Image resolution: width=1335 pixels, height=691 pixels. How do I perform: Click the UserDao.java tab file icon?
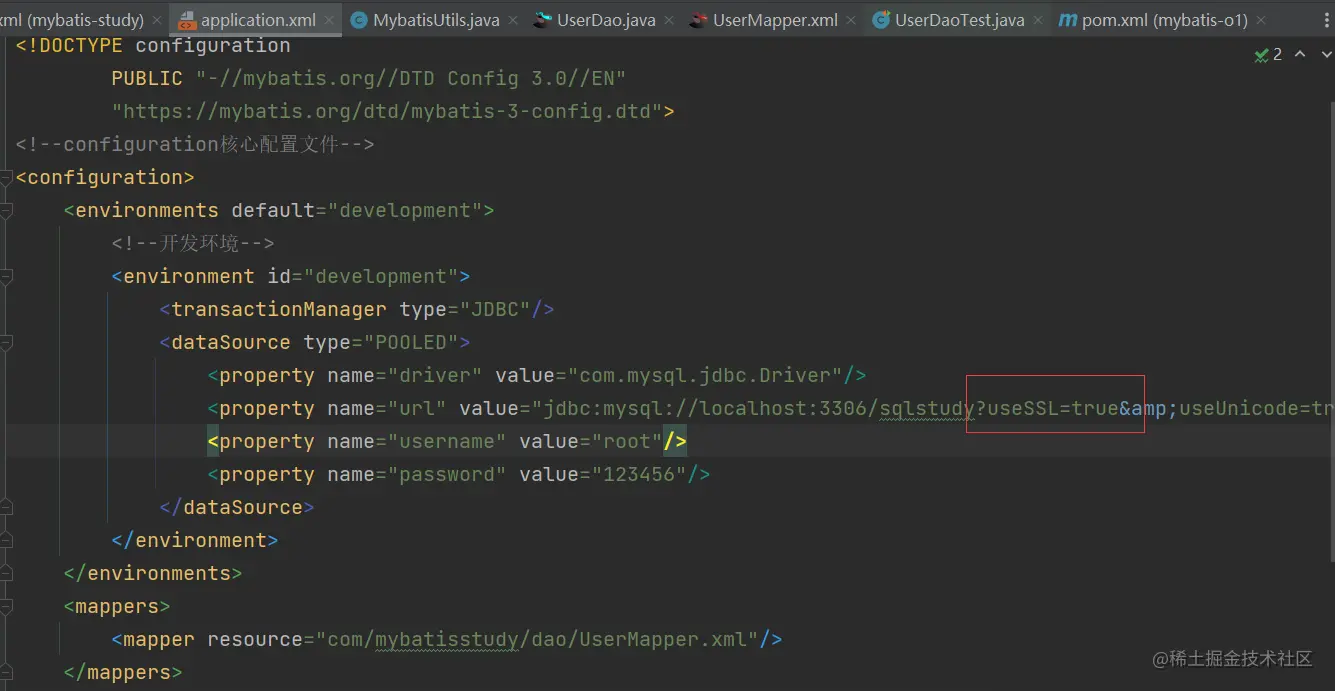pyautogui.click(x=542, y=20)
